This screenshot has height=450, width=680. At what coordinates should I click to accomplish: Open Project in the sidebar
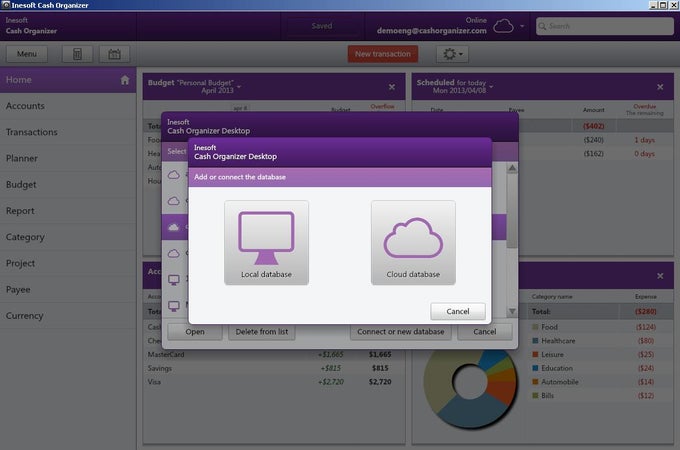pos(68,263)
